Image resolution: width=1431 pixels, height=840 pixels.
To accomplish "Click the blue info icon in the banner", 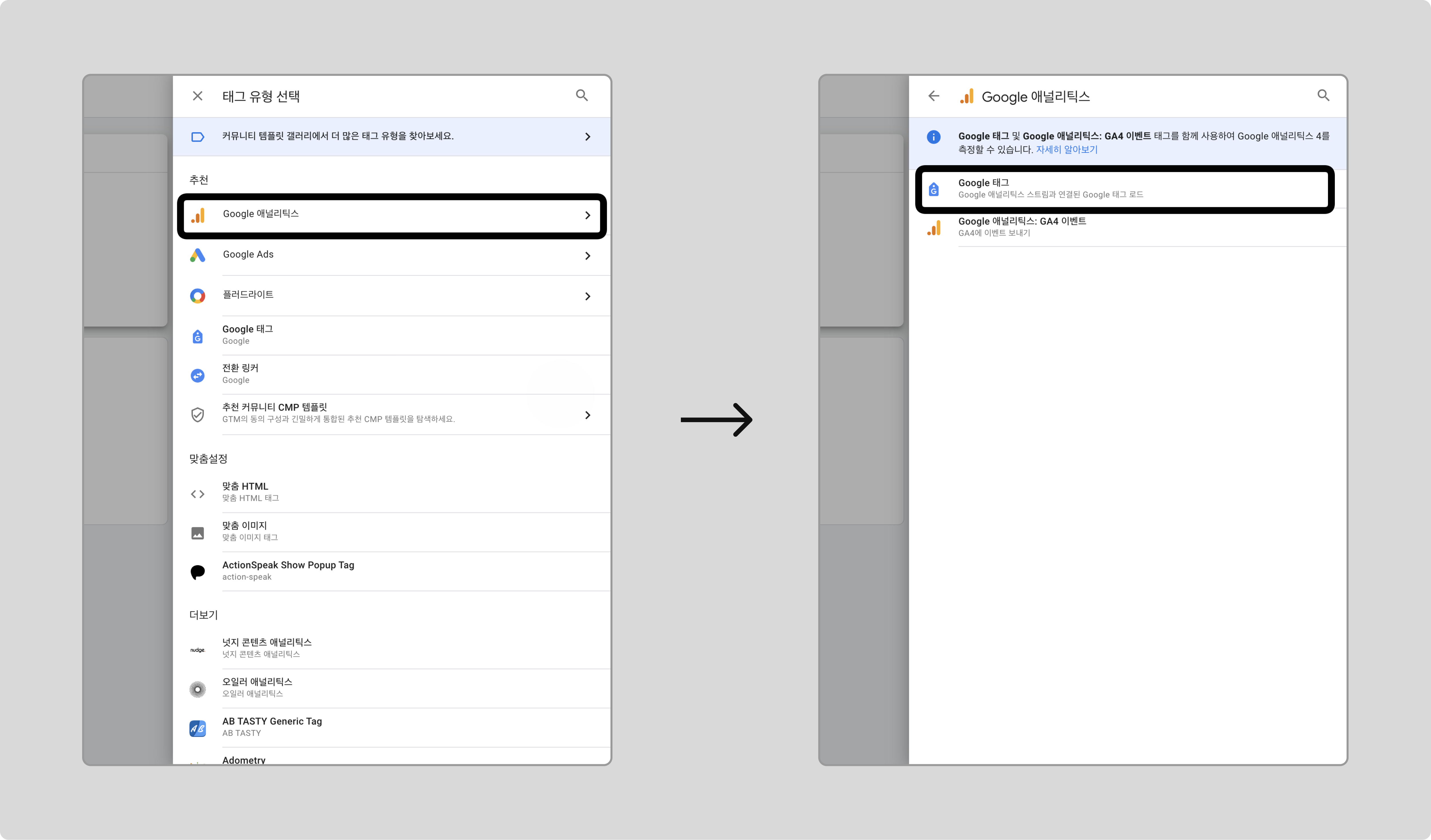I will point(934,137).
